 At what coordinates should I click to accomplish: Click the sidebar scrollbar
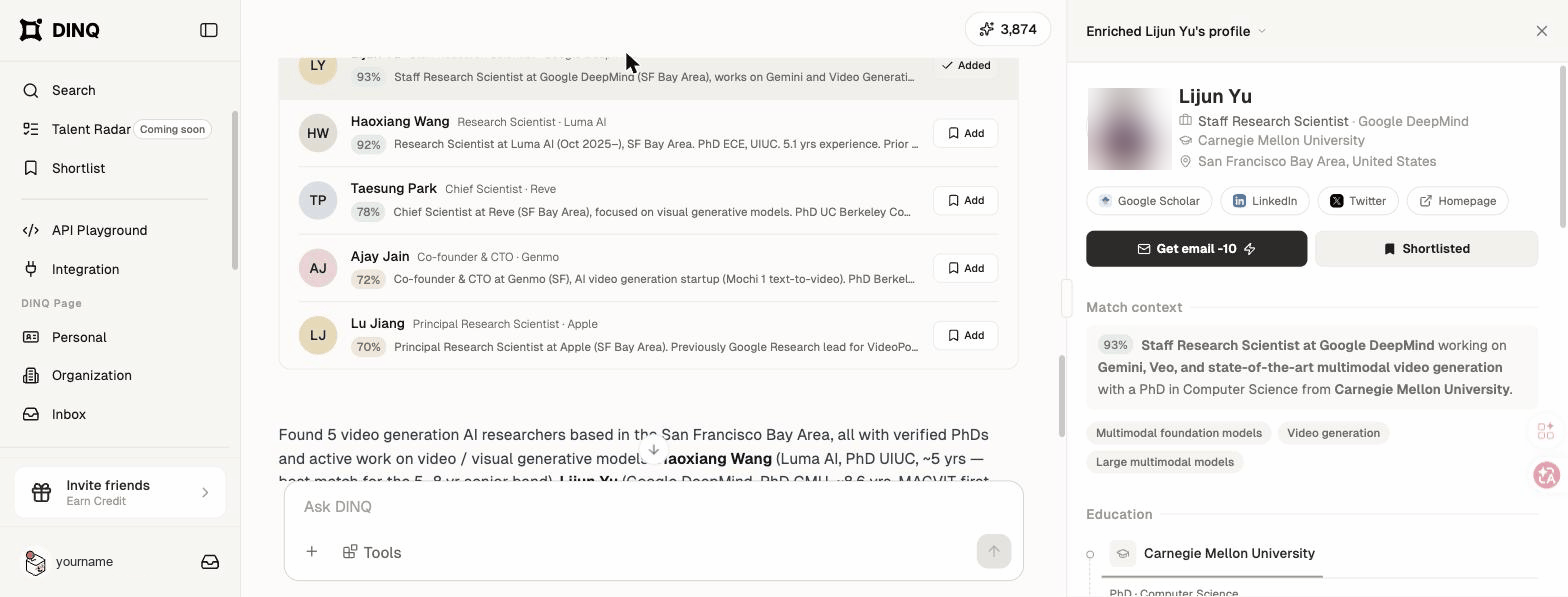click(x=235, y=190)
